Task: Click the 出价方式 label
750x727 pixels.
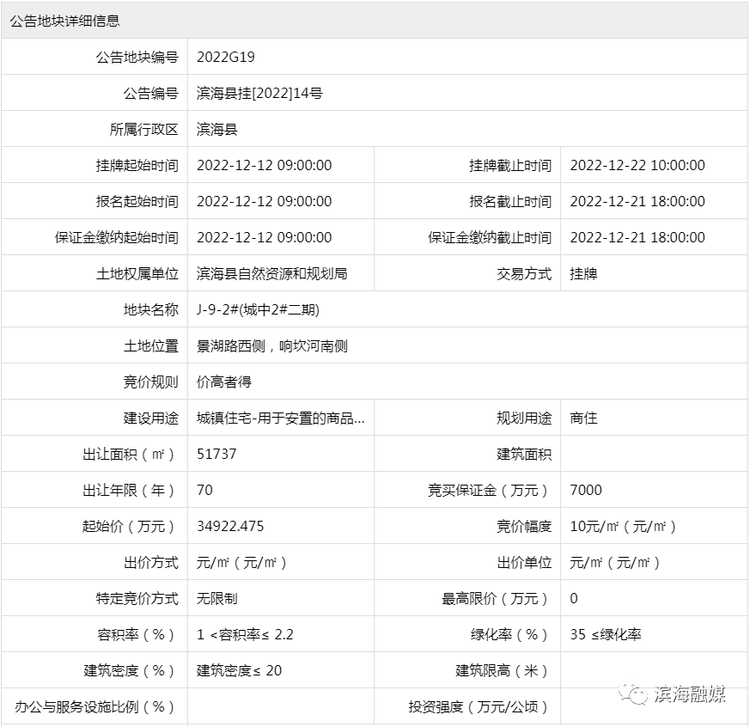Action: [151, 562]
